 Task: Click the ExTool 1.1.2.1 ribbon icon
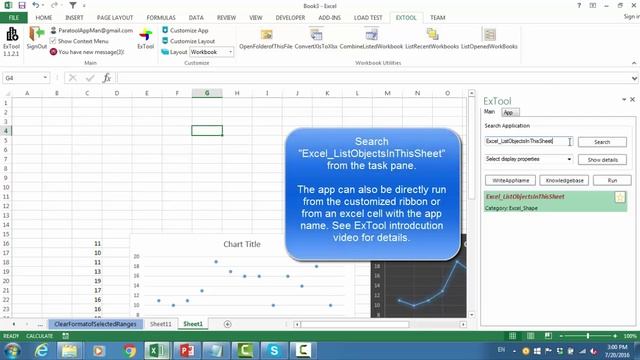point(11,41)
